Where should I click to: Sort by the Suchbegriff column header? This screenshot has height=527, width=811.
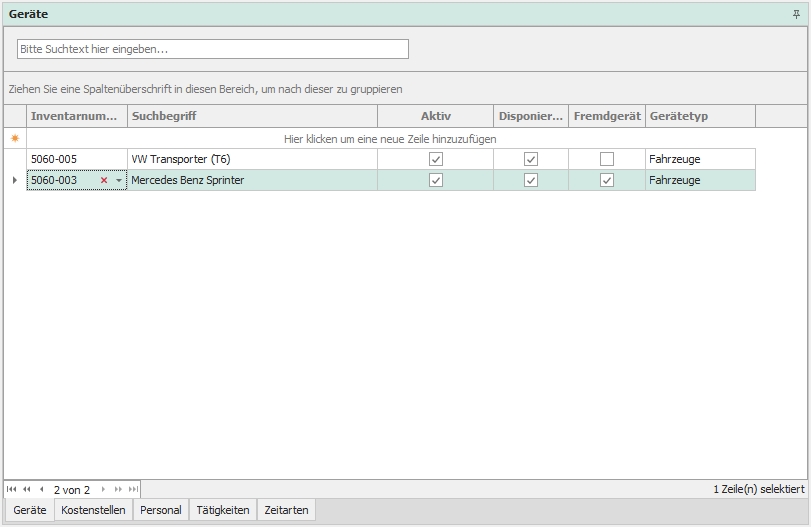point(252,116)
